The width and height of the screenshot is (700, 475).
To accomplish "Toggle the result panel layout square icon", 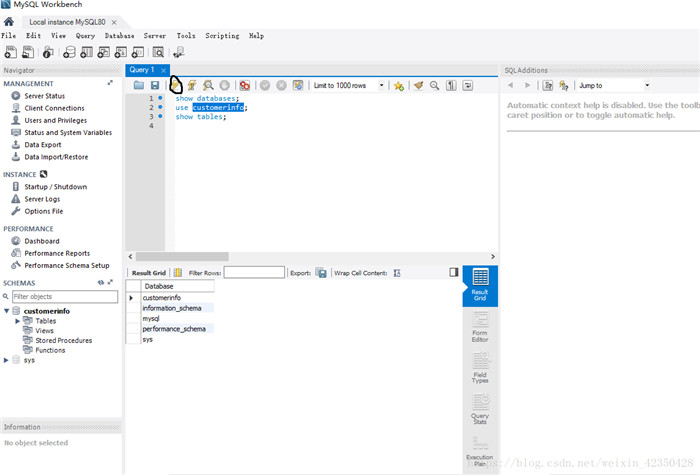I will click(x=453, y=272).
